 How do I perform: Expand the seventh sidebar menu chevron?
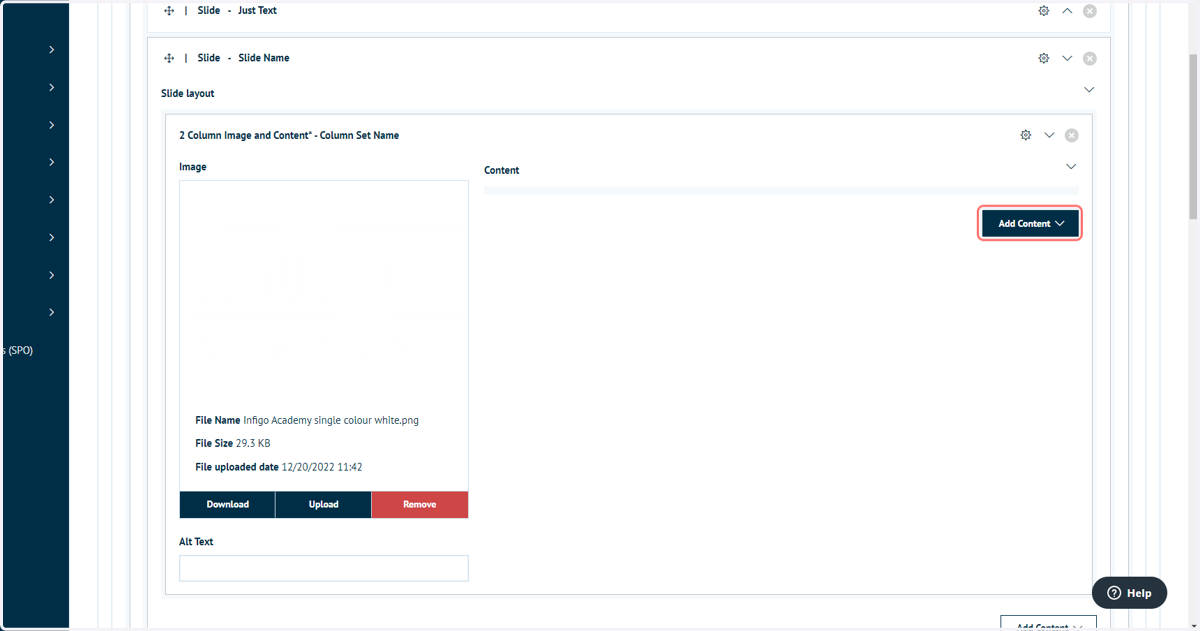point(51,275)
